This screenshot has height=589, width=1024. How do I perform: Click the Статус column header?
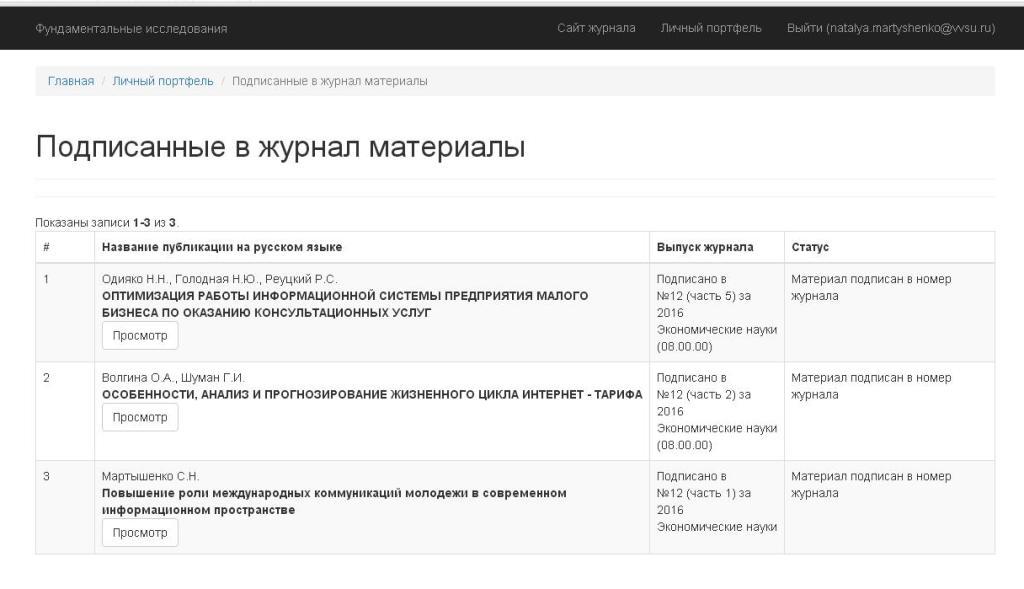(x=810, y=247)
